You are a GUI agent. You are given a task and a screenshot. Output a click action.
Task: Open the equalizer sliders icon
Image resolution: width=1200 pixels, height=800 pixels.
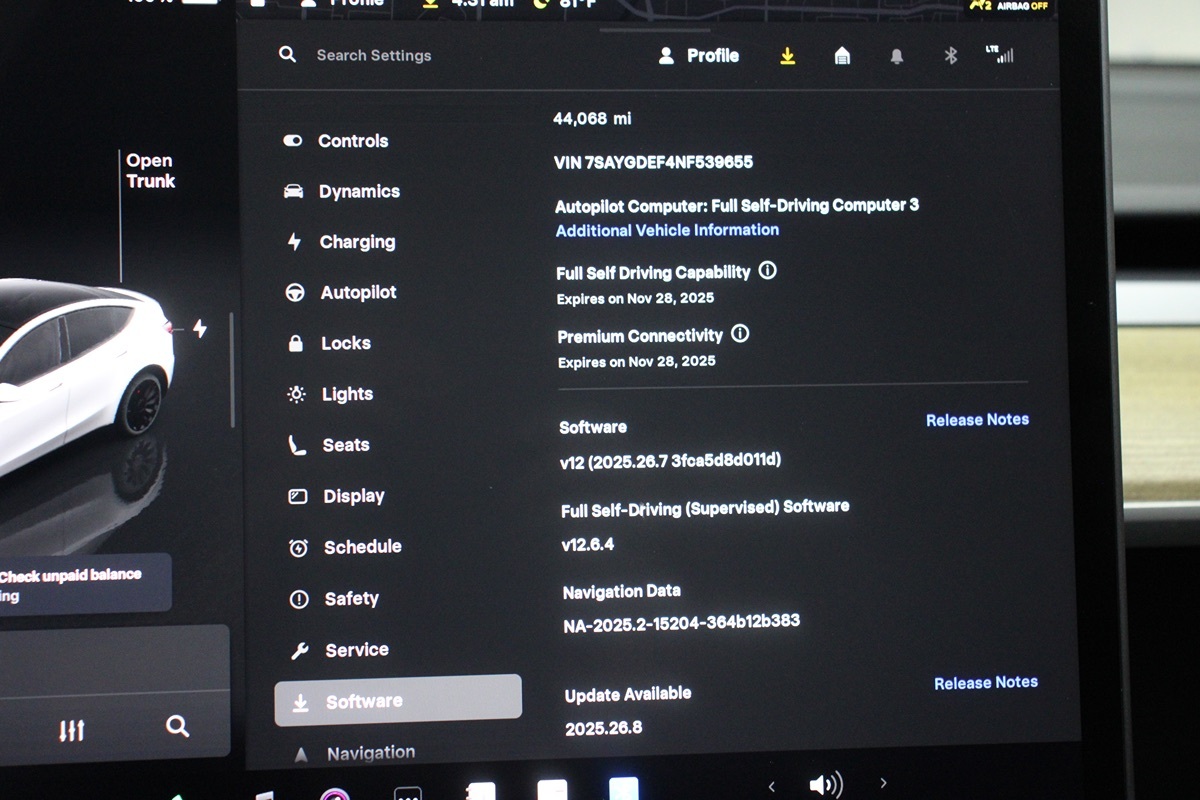coord(71,731)
